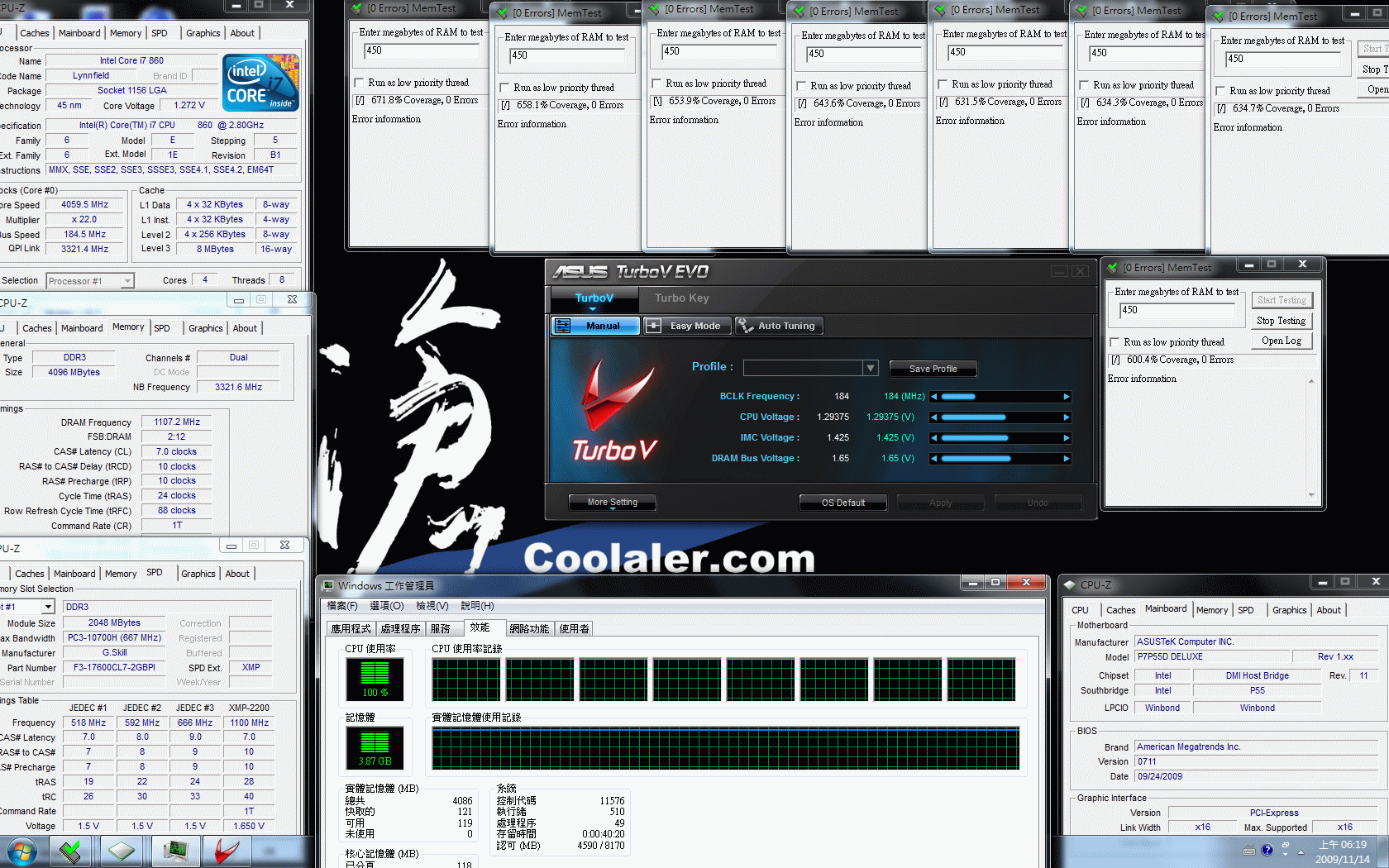
Task: Click the title icon of MemTest window with 600.4% coverage
Action: (1113, 267)
